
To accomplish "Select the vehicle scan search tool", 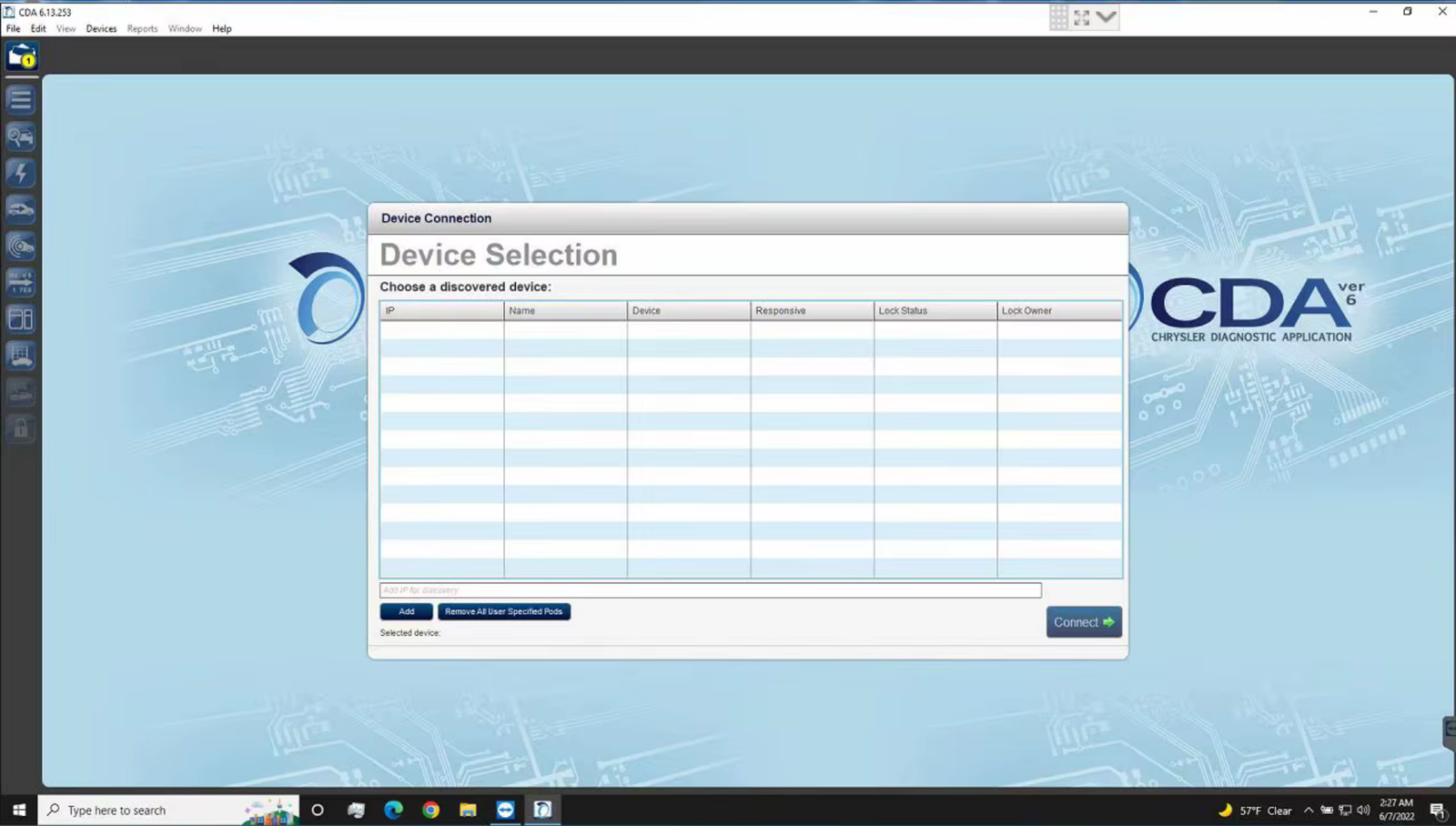I will pyautogui.click(x=20, y=136).
